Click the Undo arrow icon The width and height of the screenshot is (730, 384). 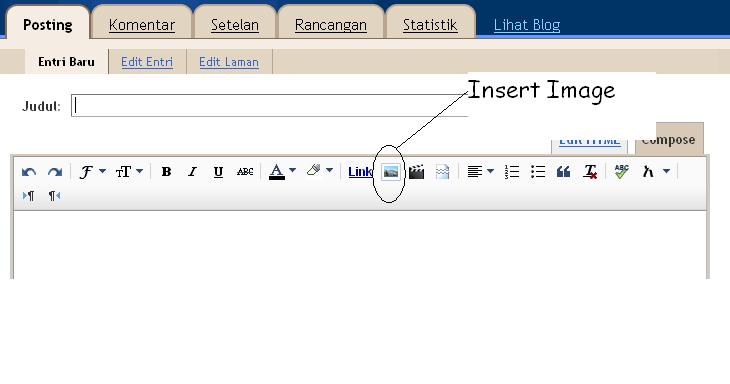point(29,172)
